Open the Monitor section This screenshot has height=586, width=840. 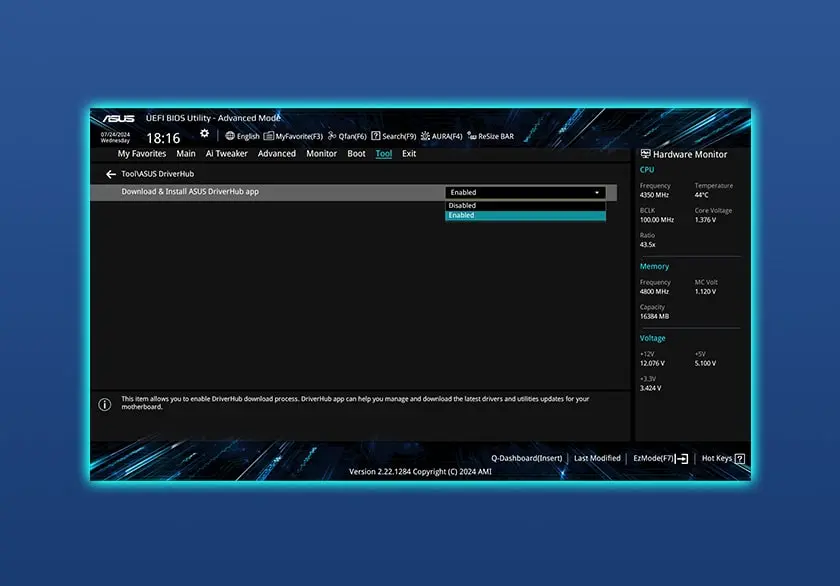point(320,153)
